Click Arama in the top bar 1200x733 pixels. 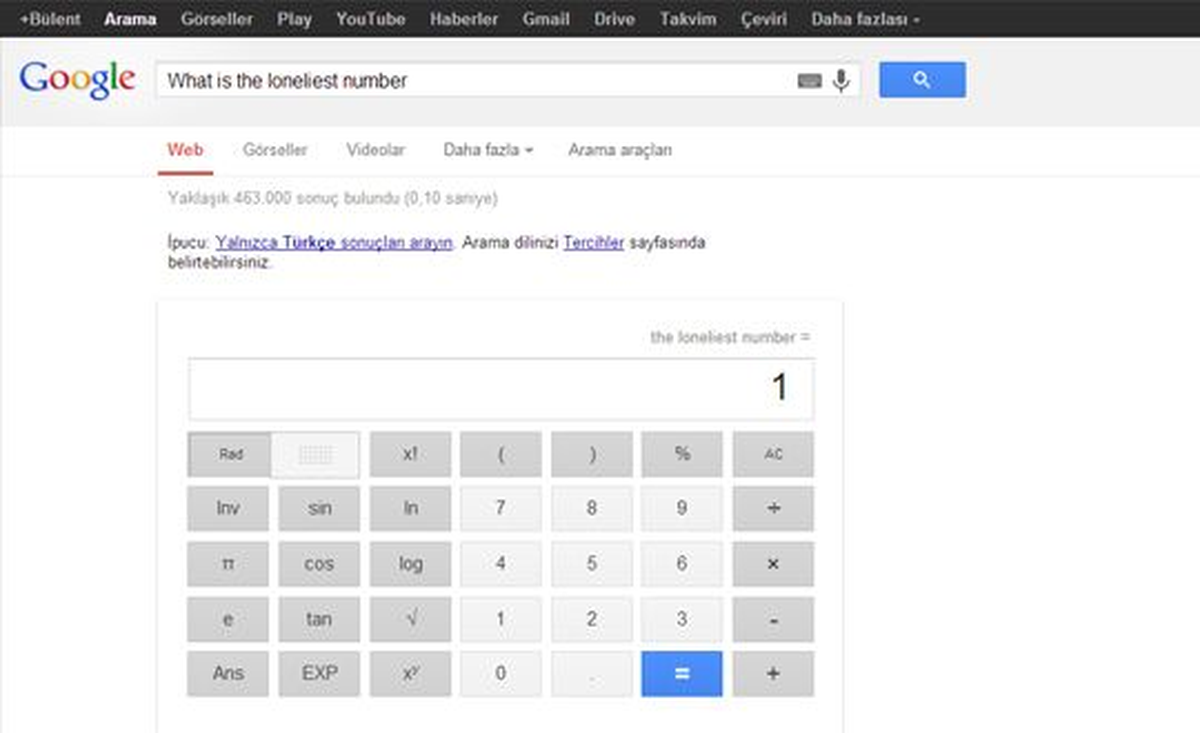[130, 19]
